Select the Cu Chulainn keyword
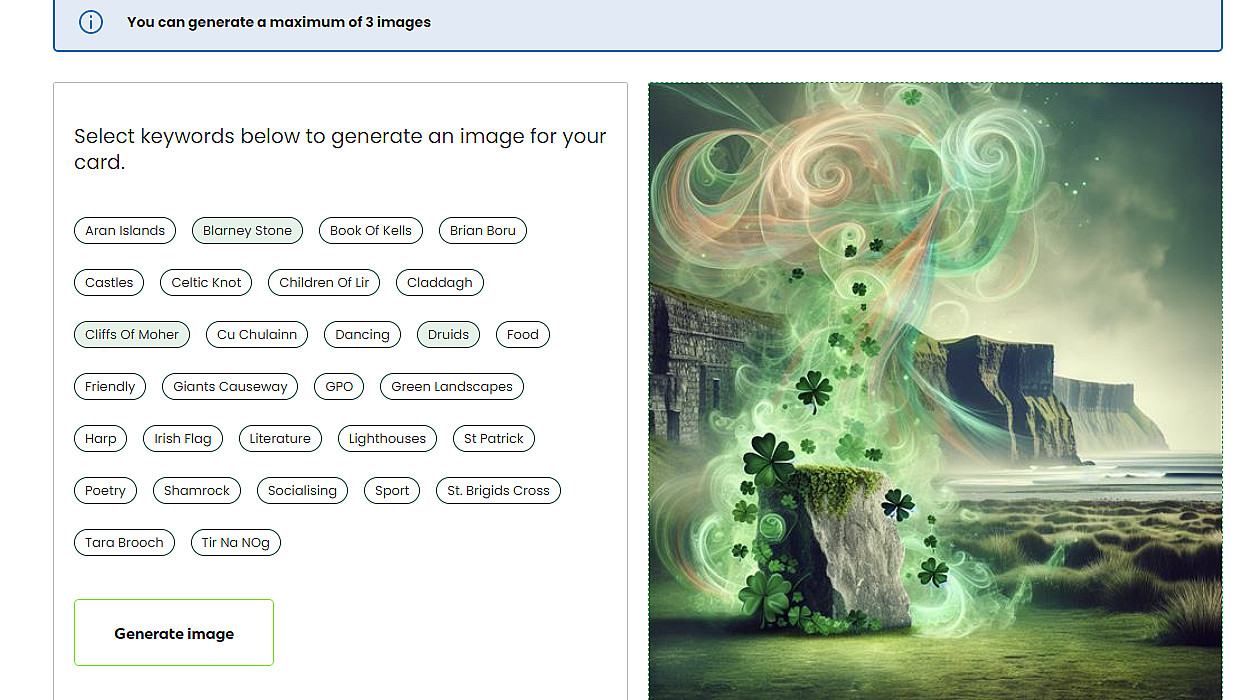1245x700 pixels. [x=257, y=335]
